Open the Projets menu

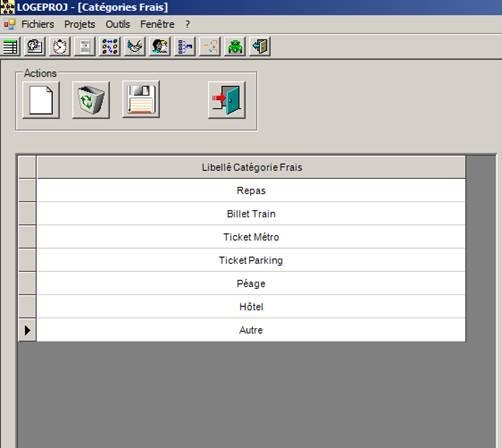tap(80, 24)
